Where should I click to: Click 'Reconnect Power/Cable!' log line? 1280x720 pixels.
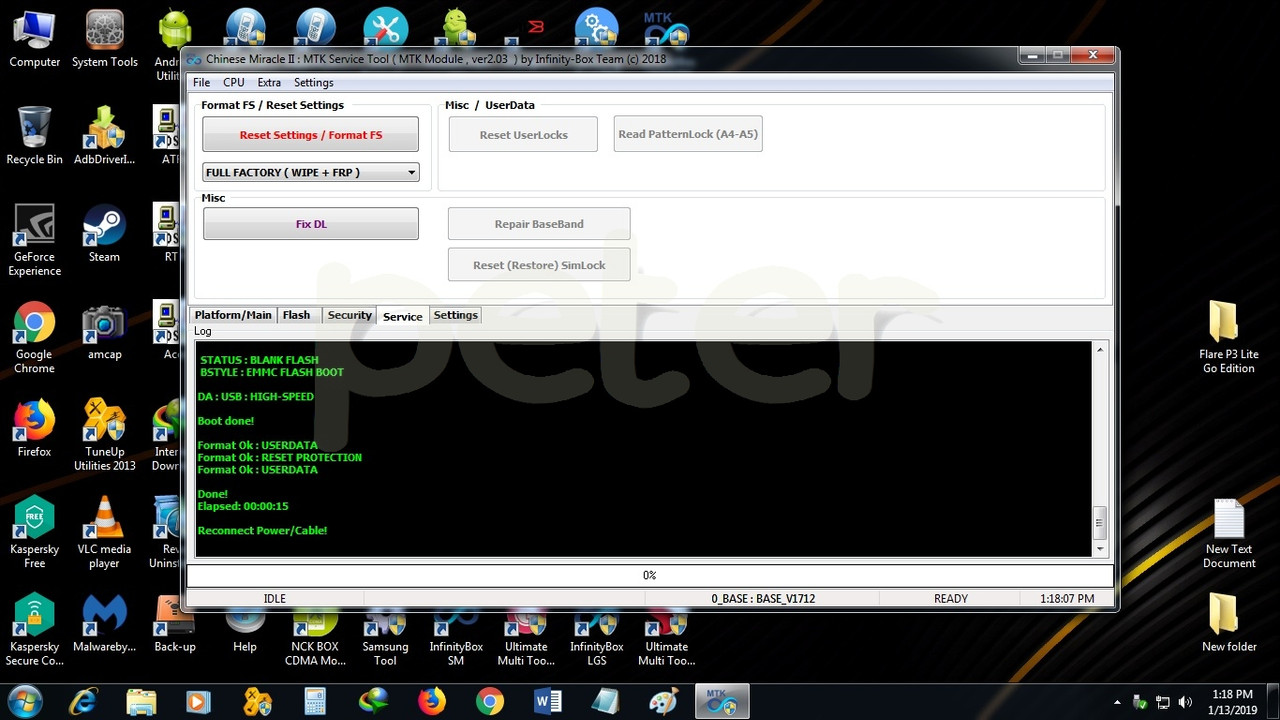click(262, 531)
